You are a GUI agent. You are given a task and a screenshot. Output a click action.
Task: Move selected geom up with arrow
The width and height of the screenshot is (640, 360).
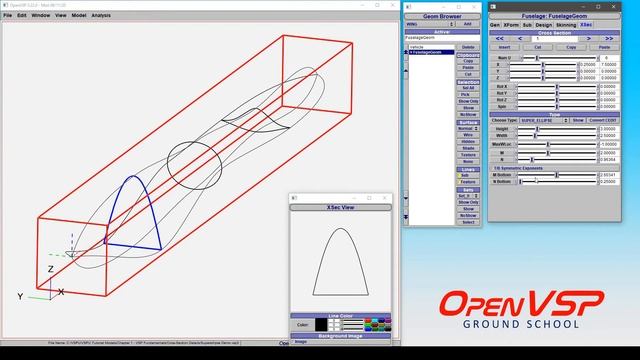(x=406, y=71)
